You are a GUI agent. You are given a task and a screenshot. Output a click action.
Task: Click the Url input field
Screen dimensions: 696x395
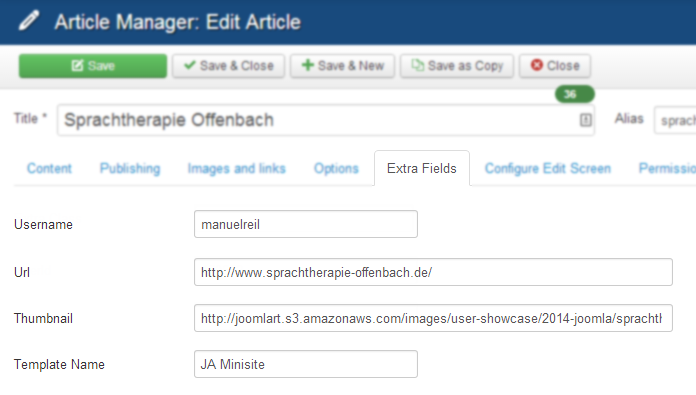click(x=433, y=272)
